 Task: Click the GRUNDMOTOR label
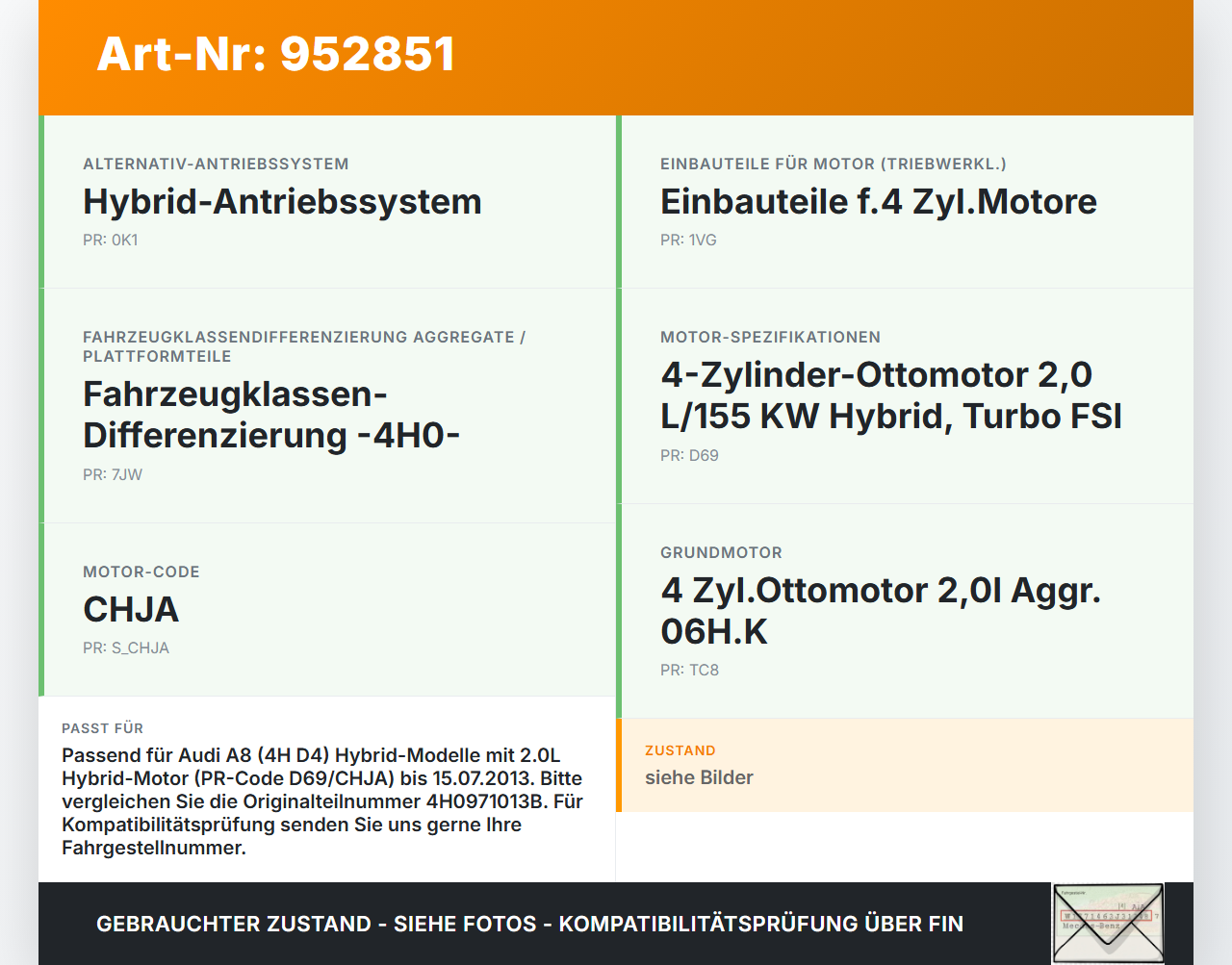tap(721, 552)
